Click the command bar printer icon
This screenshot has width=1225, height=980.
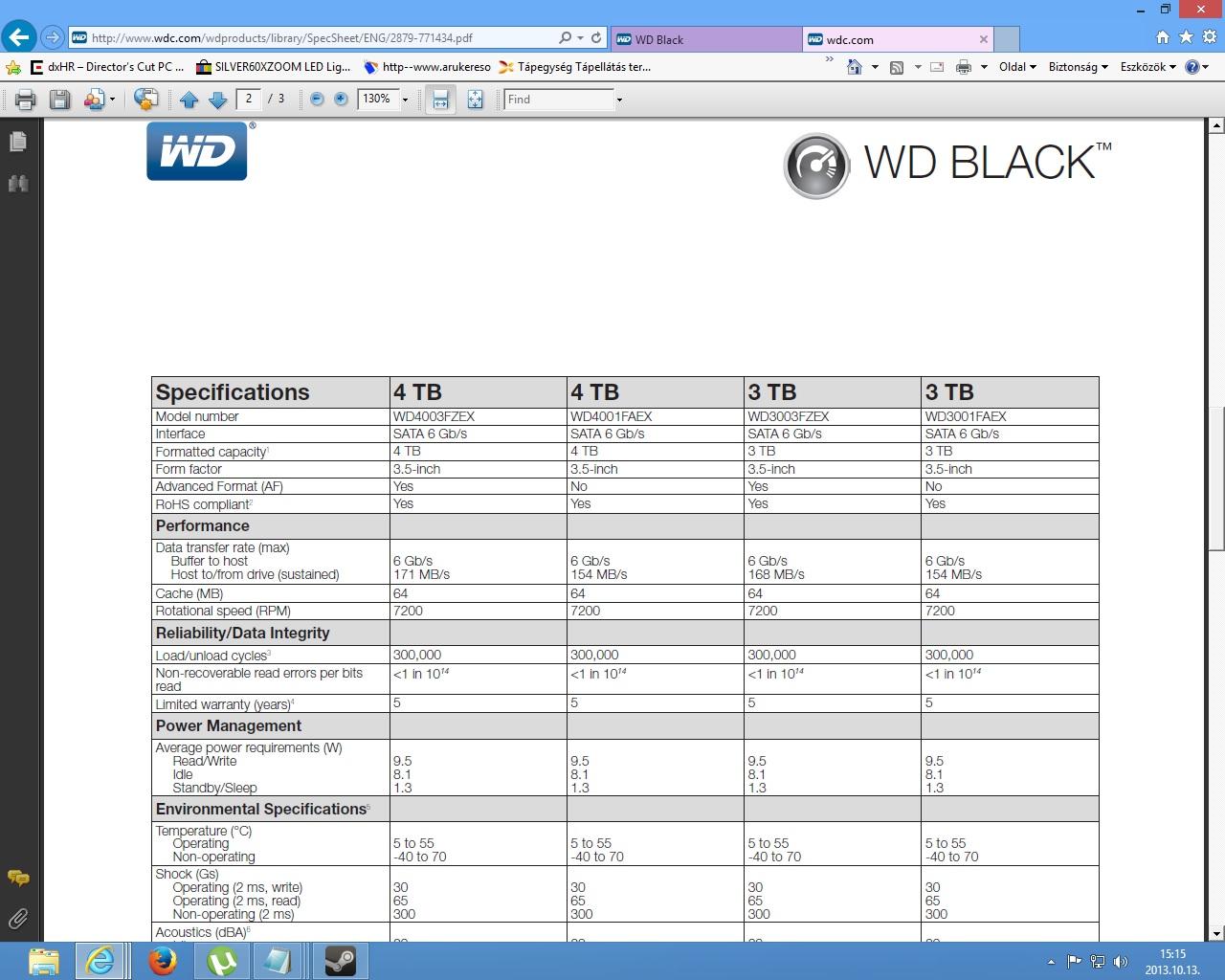pos(964,67)
